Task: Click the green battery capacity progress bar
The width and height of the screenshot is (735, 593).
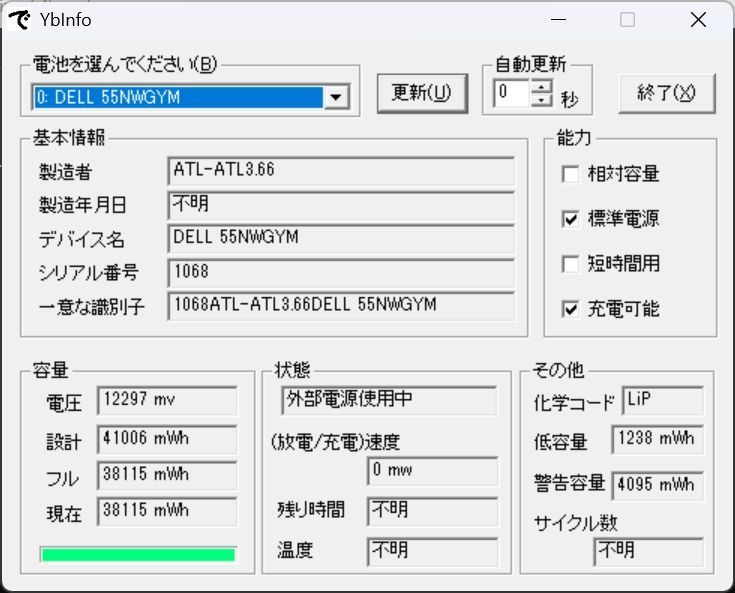Action: point(138,554)
